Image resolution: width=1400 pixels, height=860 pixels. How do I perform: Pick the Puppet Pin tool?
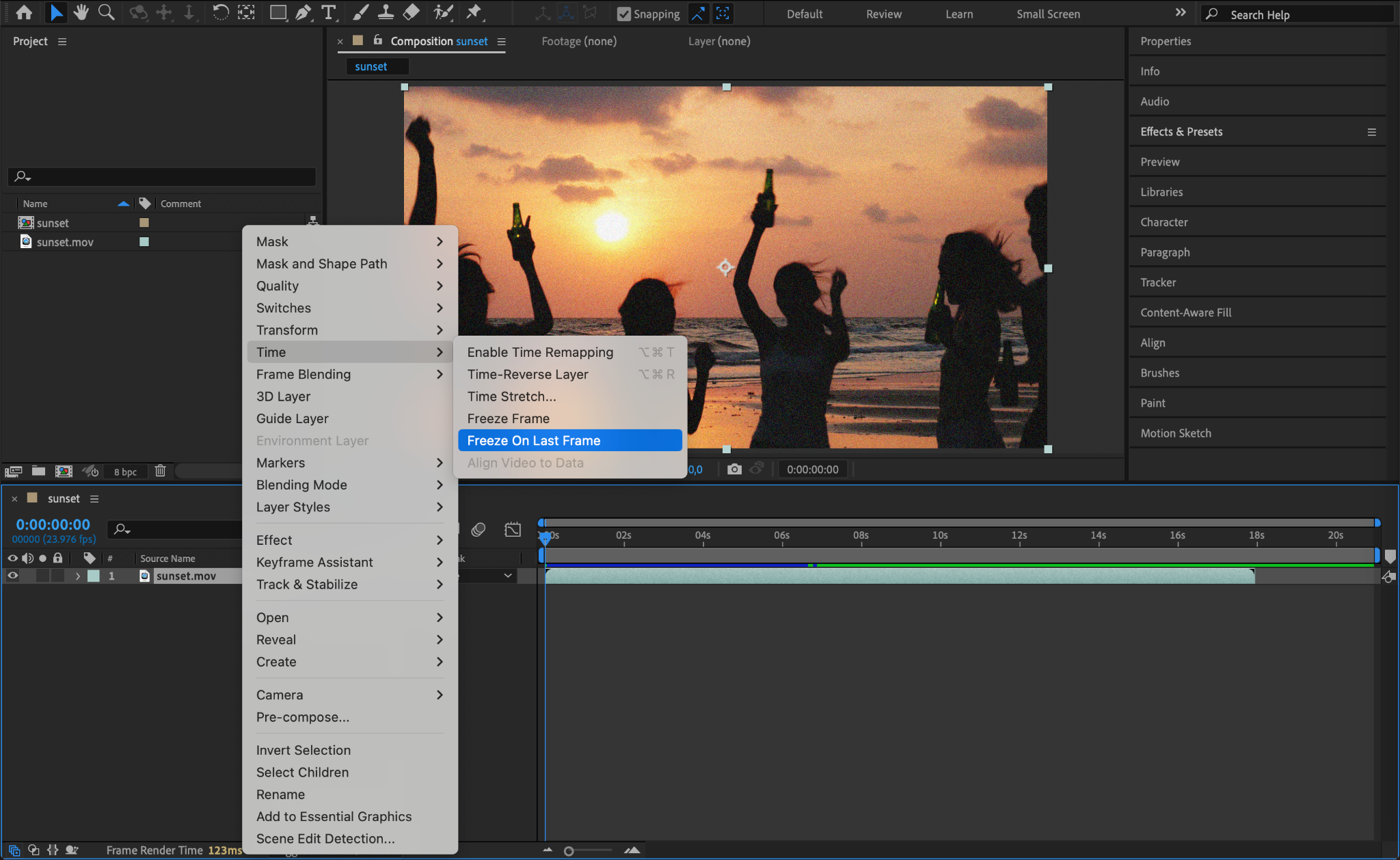point(473,12)
